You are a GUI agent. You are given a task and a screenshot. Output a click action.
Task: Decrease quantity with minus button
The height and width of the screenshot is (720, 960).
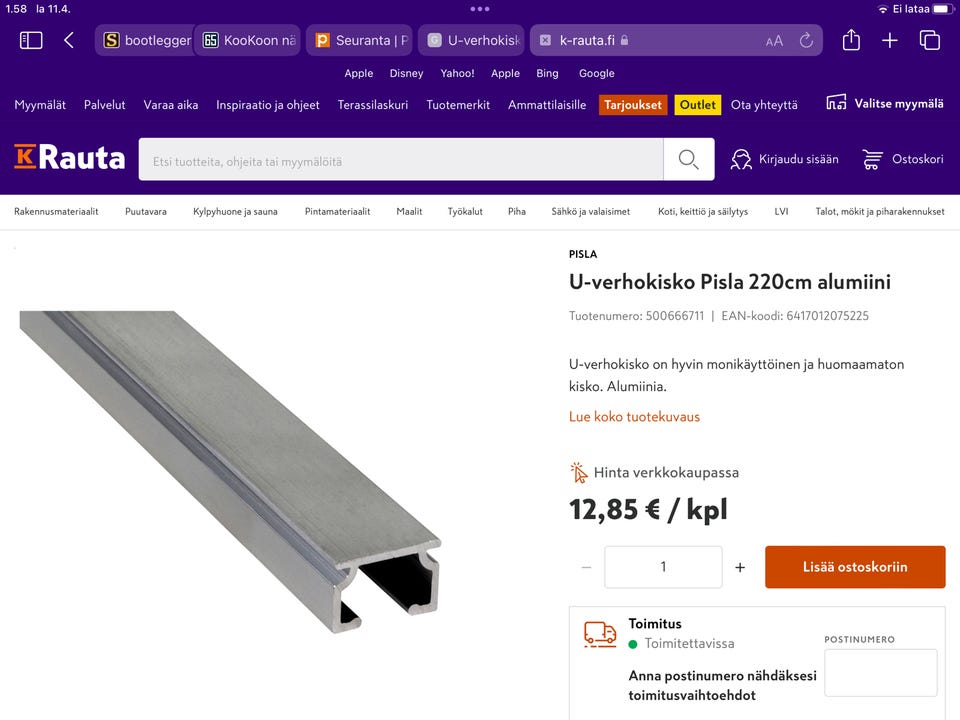click(586, 567)
